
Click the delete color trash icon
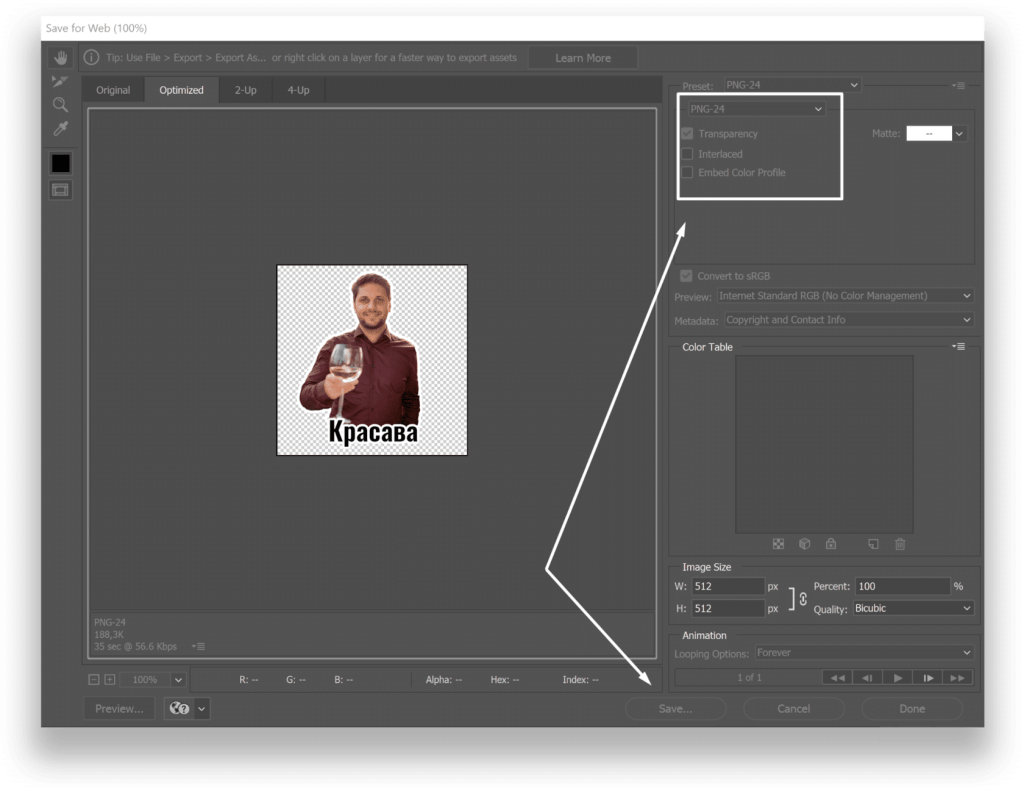pyautogui.click(x=900, y=544)
